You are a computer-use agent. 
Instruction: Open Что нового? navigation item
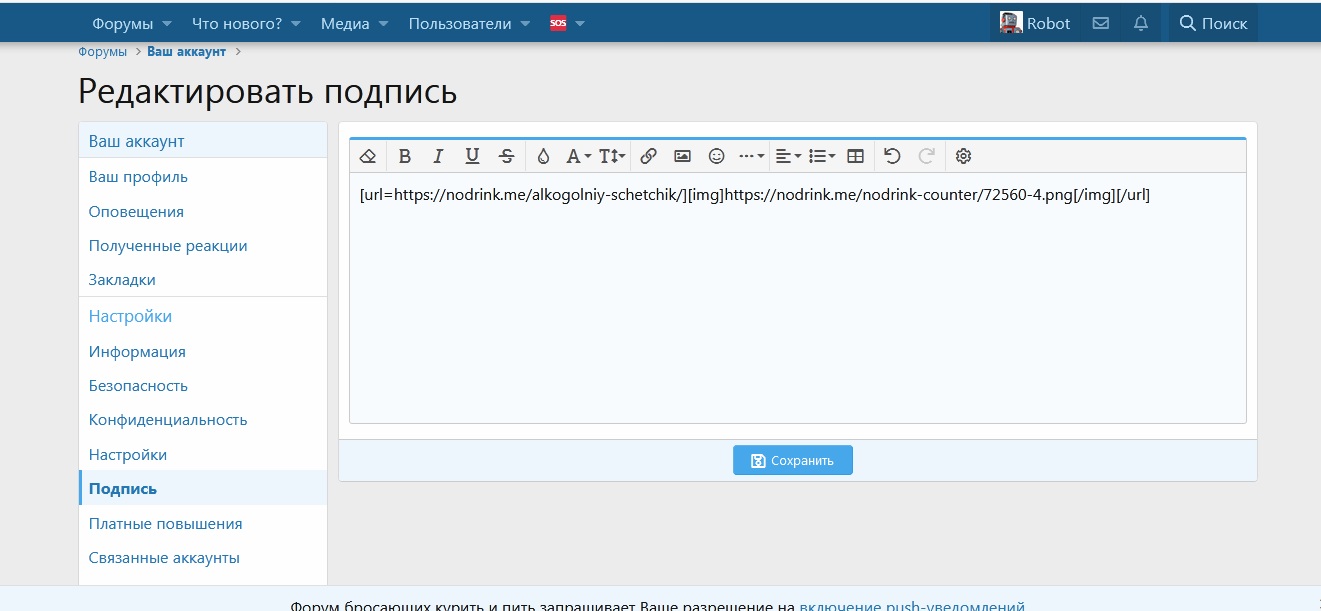coord(236,23)
